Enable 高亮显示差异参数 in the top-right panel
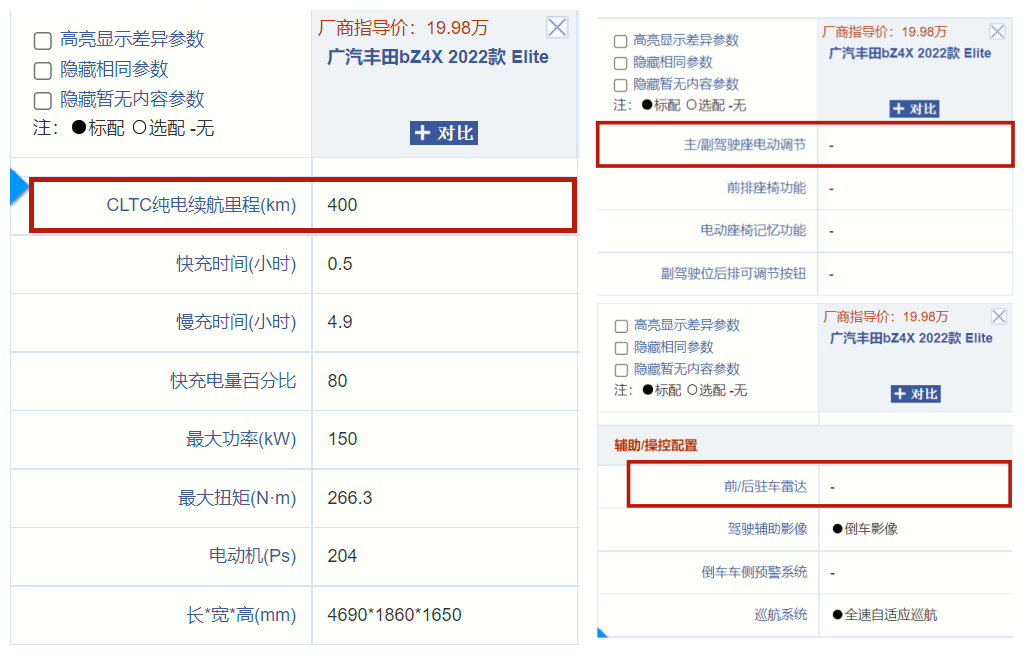Screen dimensions: 1030x655 [x=620, y=41]
